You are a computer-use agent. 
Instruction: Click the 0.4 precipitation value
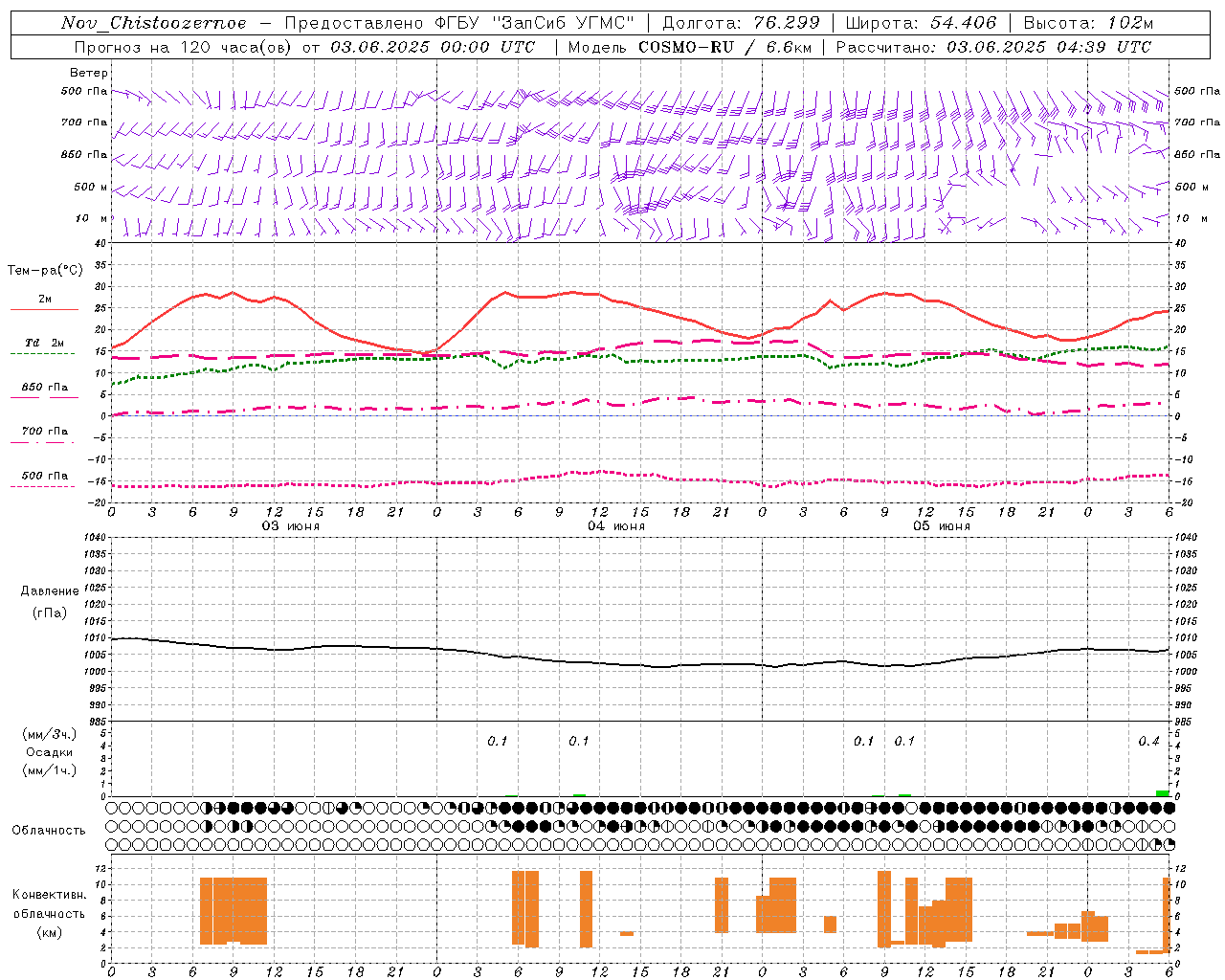(x=1148, y=742)
